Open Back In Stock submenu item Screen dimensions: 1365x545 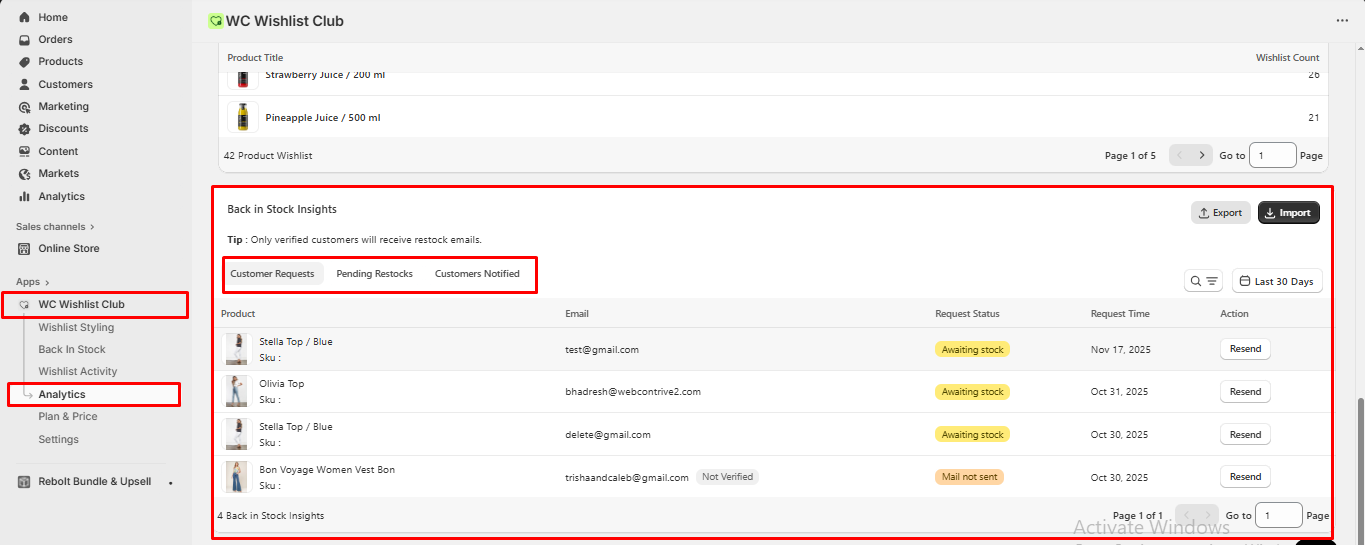(72, 350)
